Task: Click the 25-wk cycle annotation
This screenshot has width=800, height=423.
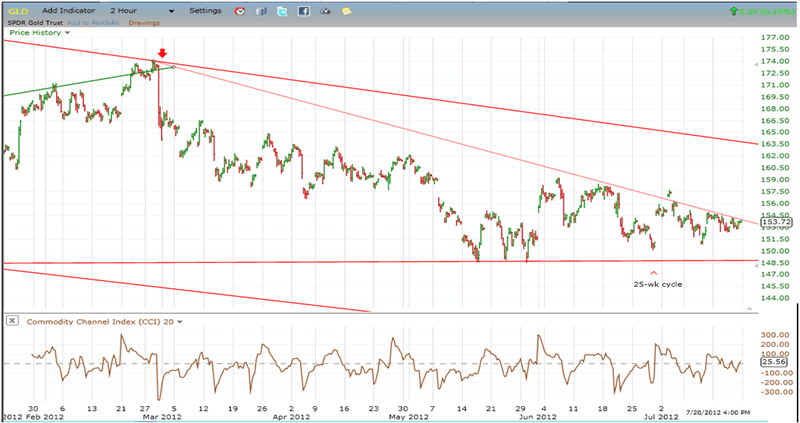Action: pyautogui.click(x=654, y=284)
